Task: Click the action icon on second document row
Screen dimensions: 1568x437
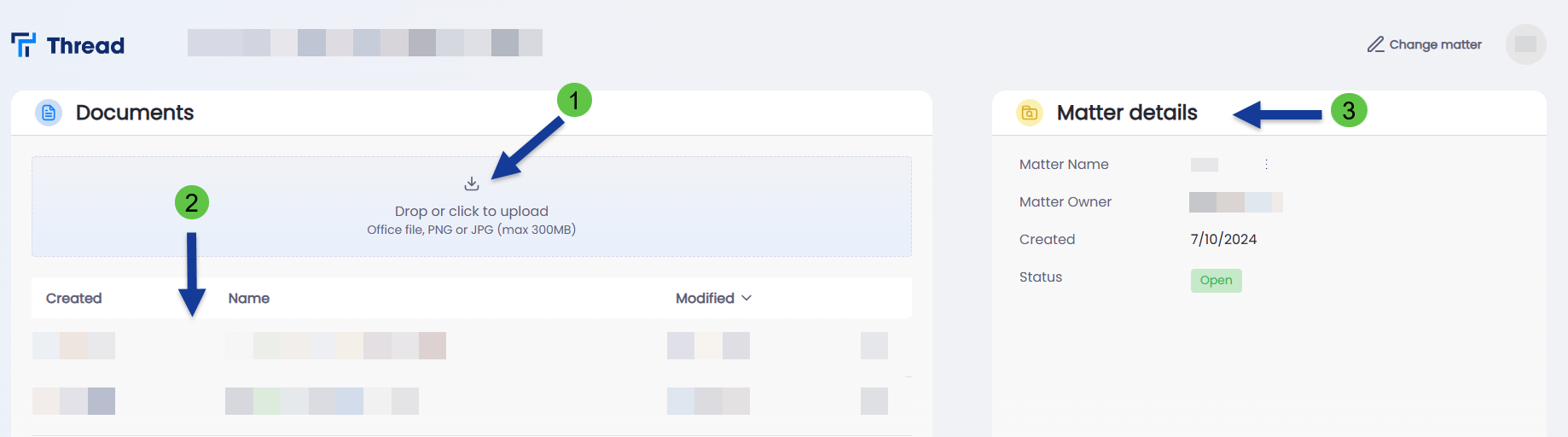Action: coord(874,401)
